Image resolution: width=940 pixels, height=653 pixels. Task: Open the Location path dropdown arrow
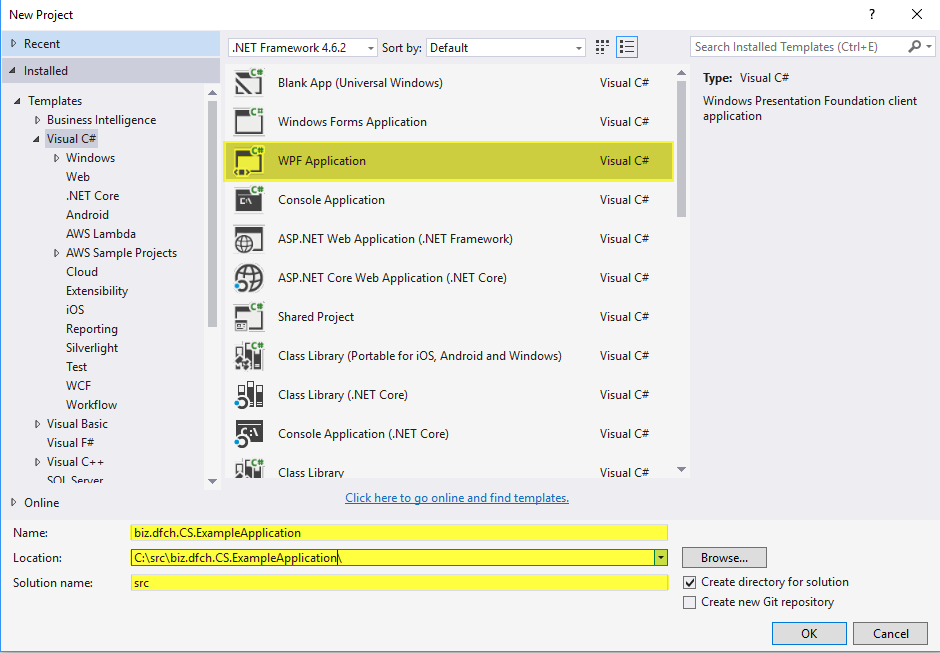tap(660, 558)
